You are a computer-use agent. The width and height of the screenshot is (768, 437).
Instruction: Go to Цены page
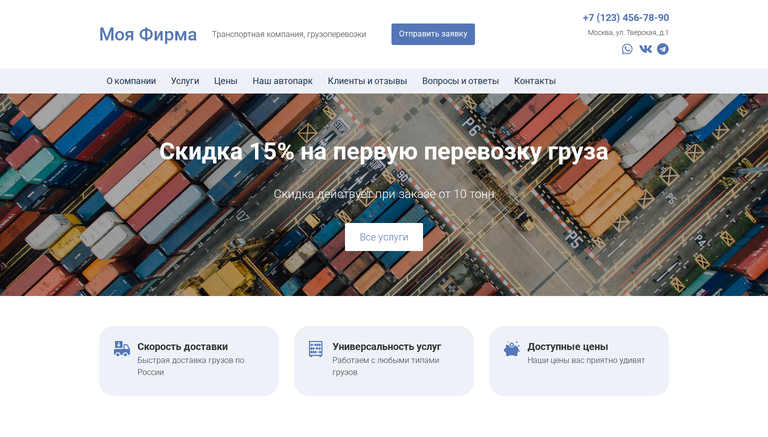[x=226, y=81]
